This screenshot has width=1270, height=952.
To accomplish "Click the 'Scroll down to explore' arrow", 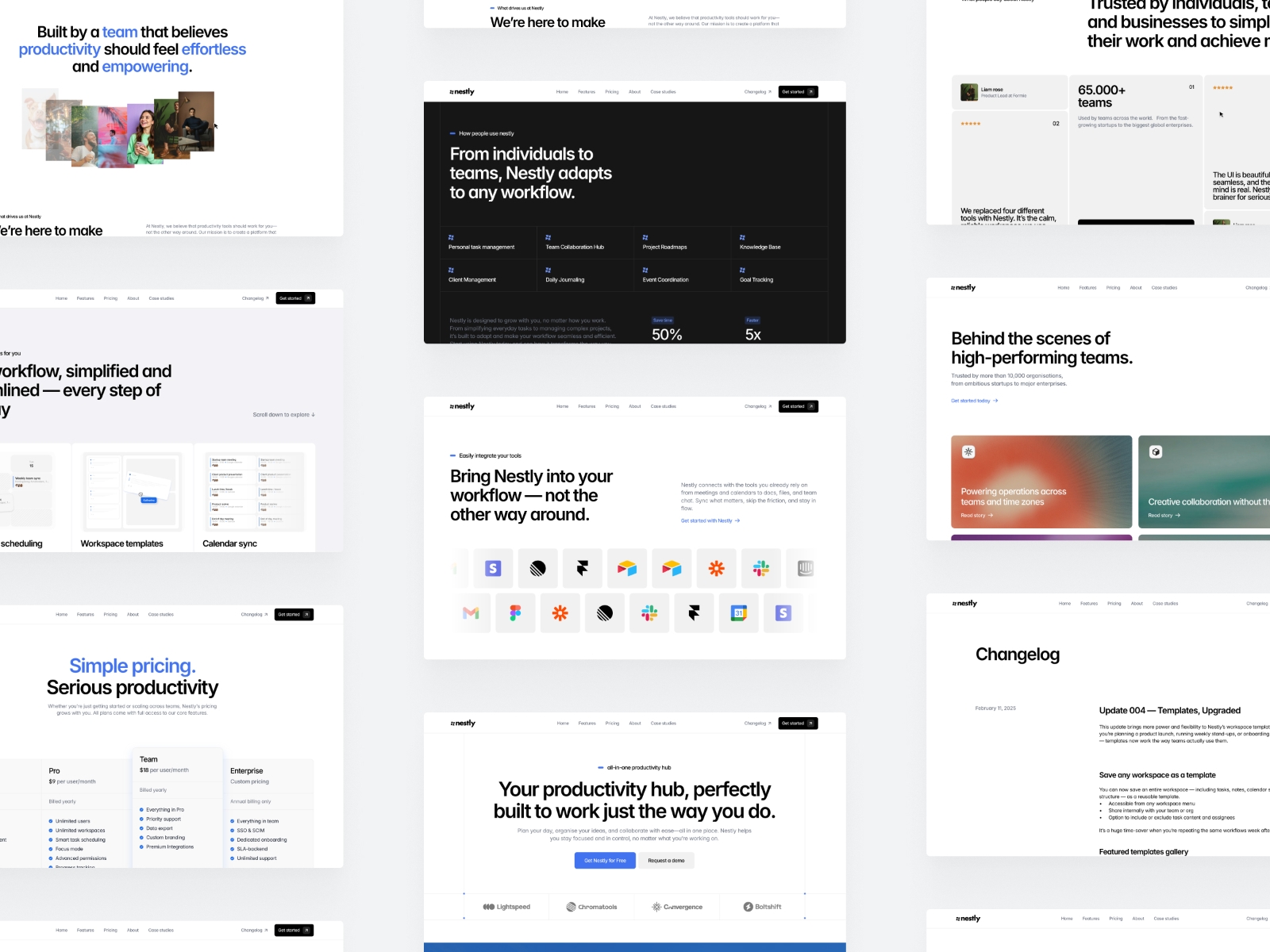I will (x=312, y=414).
